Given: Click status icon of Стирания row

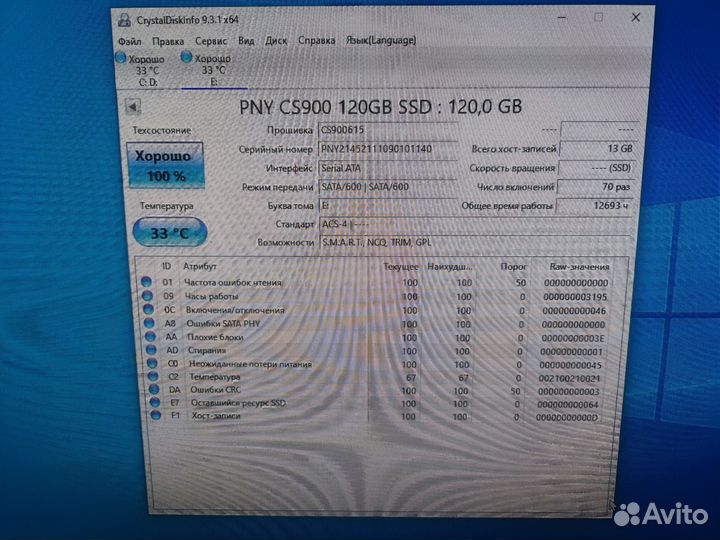Looking at the screenshot, I should [x=151, y=350].
